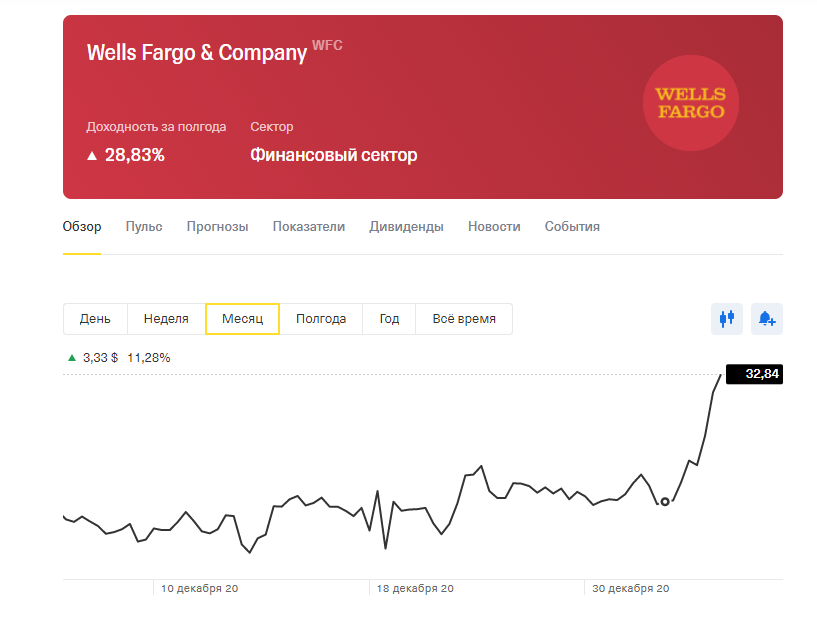Select the Неделя chart period
The width and height of the screenshot is (817, 624).
click(x=166, y=319)
